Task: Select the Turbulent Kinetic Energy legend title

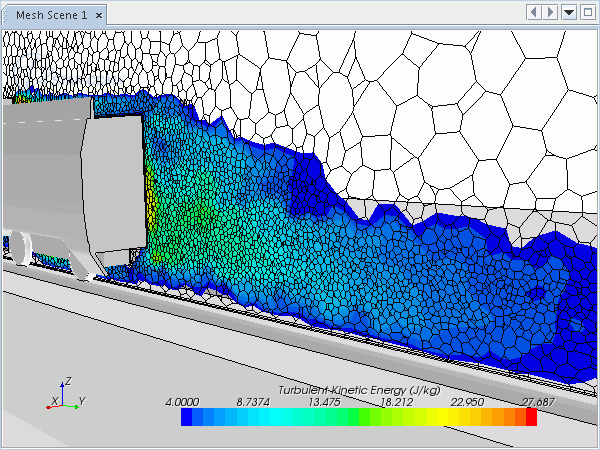Action: point(358,390)
